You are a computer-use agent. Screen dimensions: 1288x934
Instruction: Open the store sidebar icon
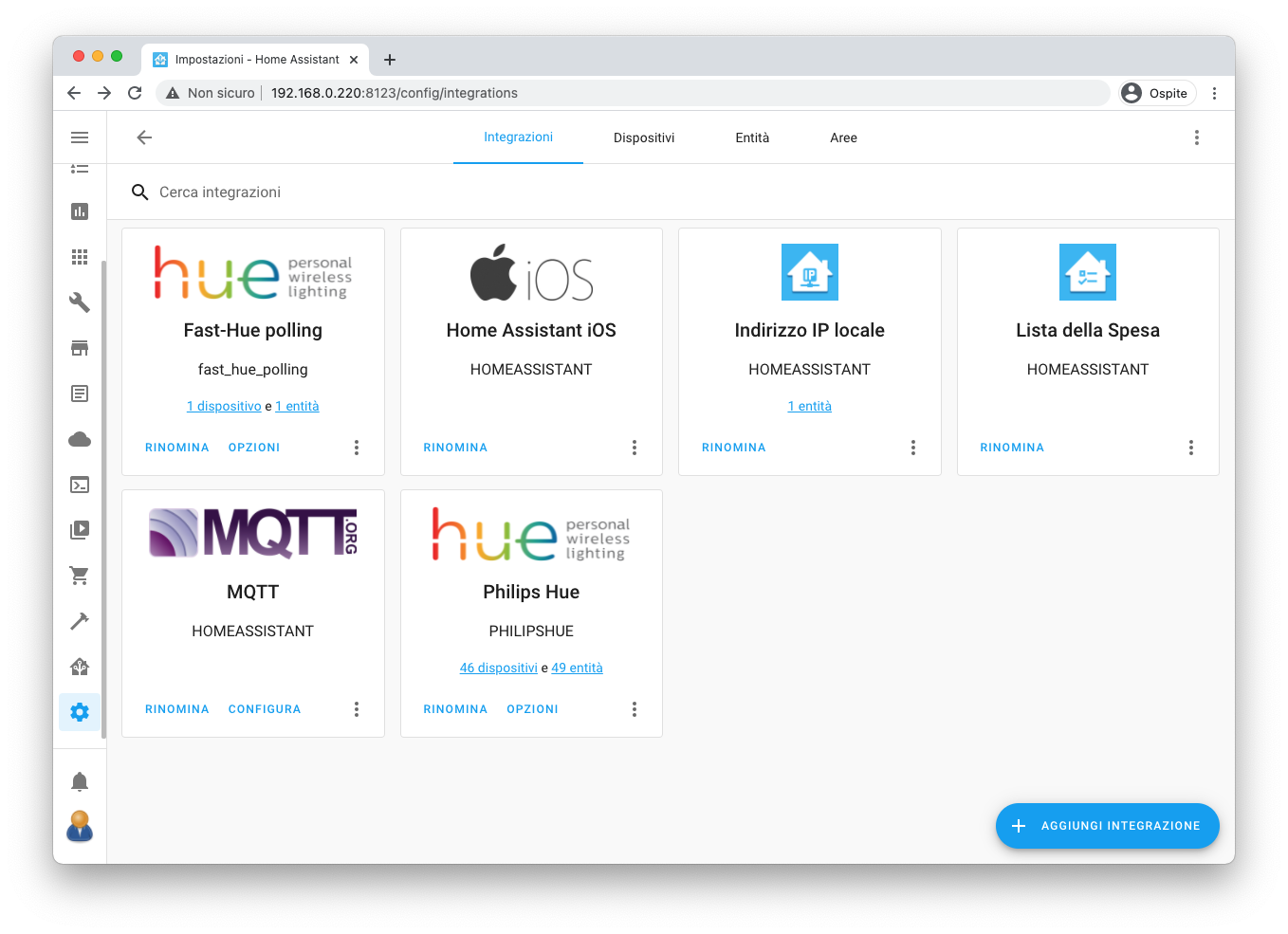click(x=80, y=348)
